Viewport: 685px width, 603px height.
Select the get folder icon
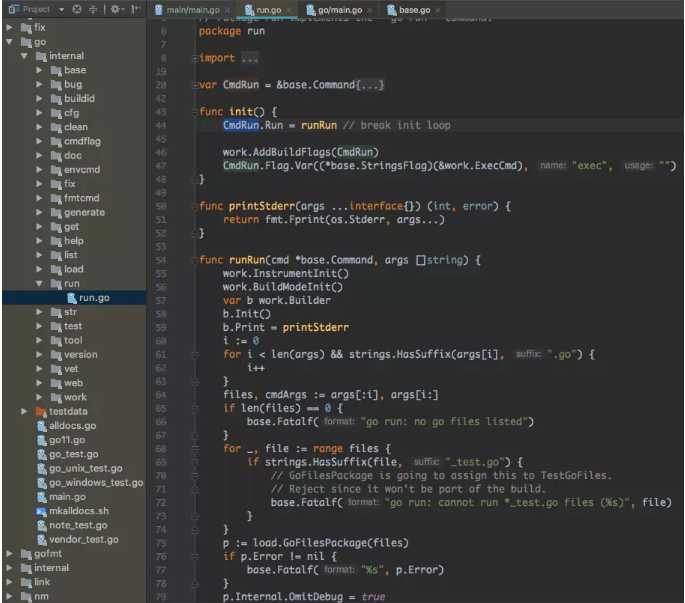56,227
